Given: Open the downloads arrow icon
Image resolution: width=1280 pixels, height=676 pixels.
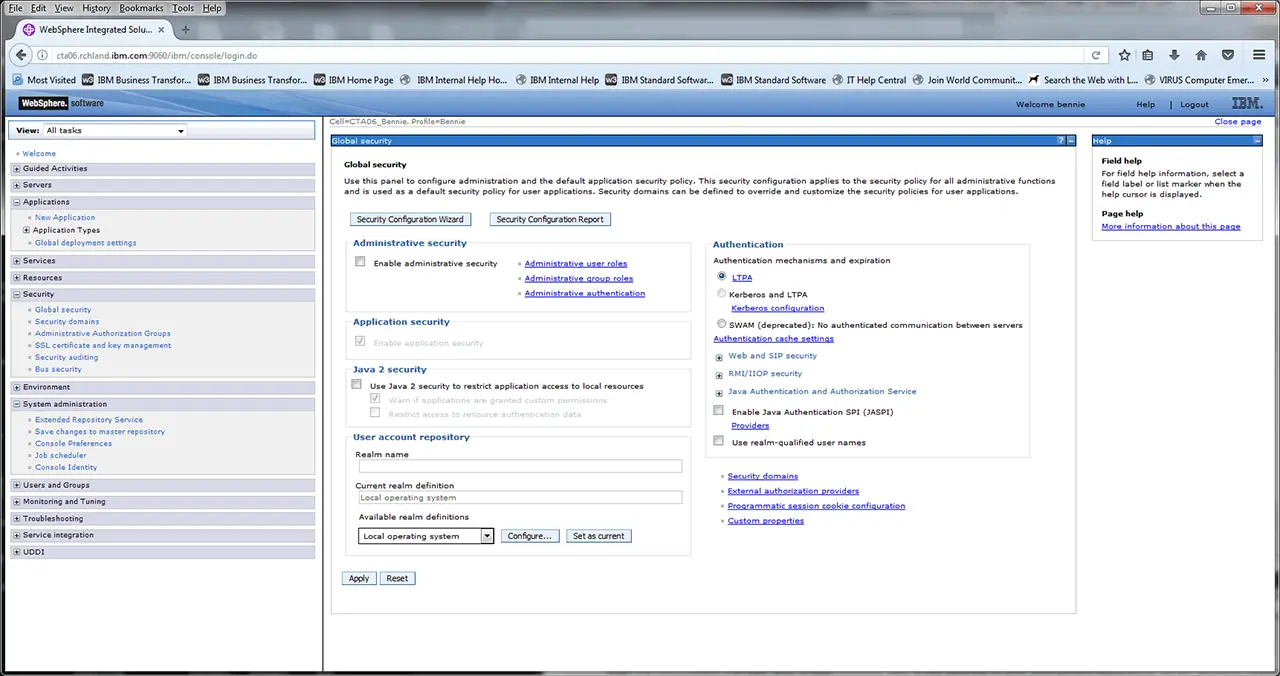Looking at the screenshot, I should [x=1175, y=55].
